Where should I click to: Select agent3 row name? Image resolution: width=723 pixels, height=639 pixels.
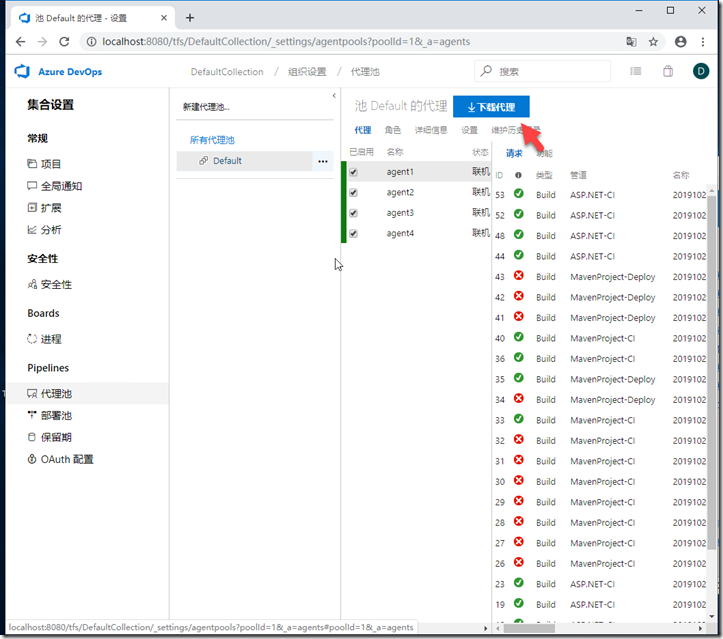(x=400, y=213)
